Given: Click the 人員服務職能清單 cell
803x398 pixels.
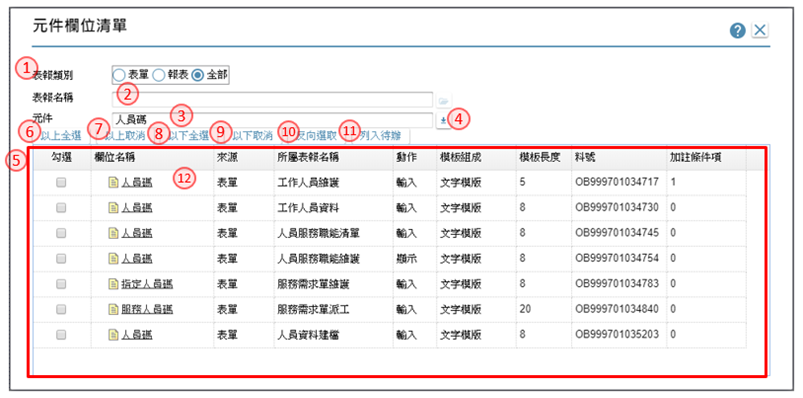Looking at the screenshot, I should pos(318,233).
